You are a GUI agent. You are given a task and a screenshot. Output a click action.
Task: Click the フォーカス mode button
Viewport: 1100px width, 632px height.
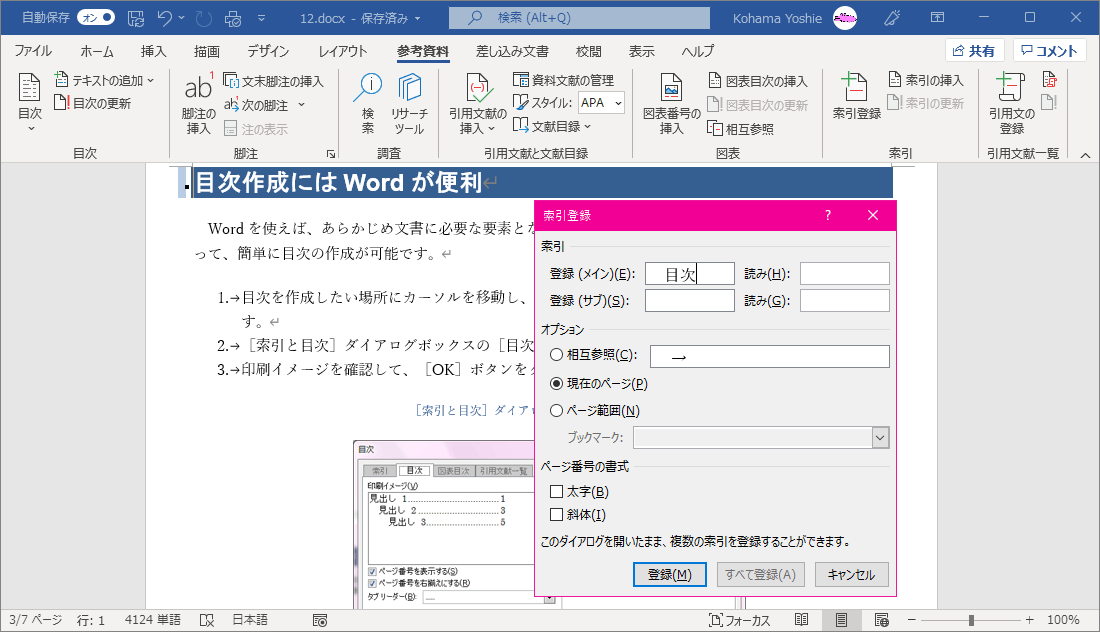click(740, 620)
